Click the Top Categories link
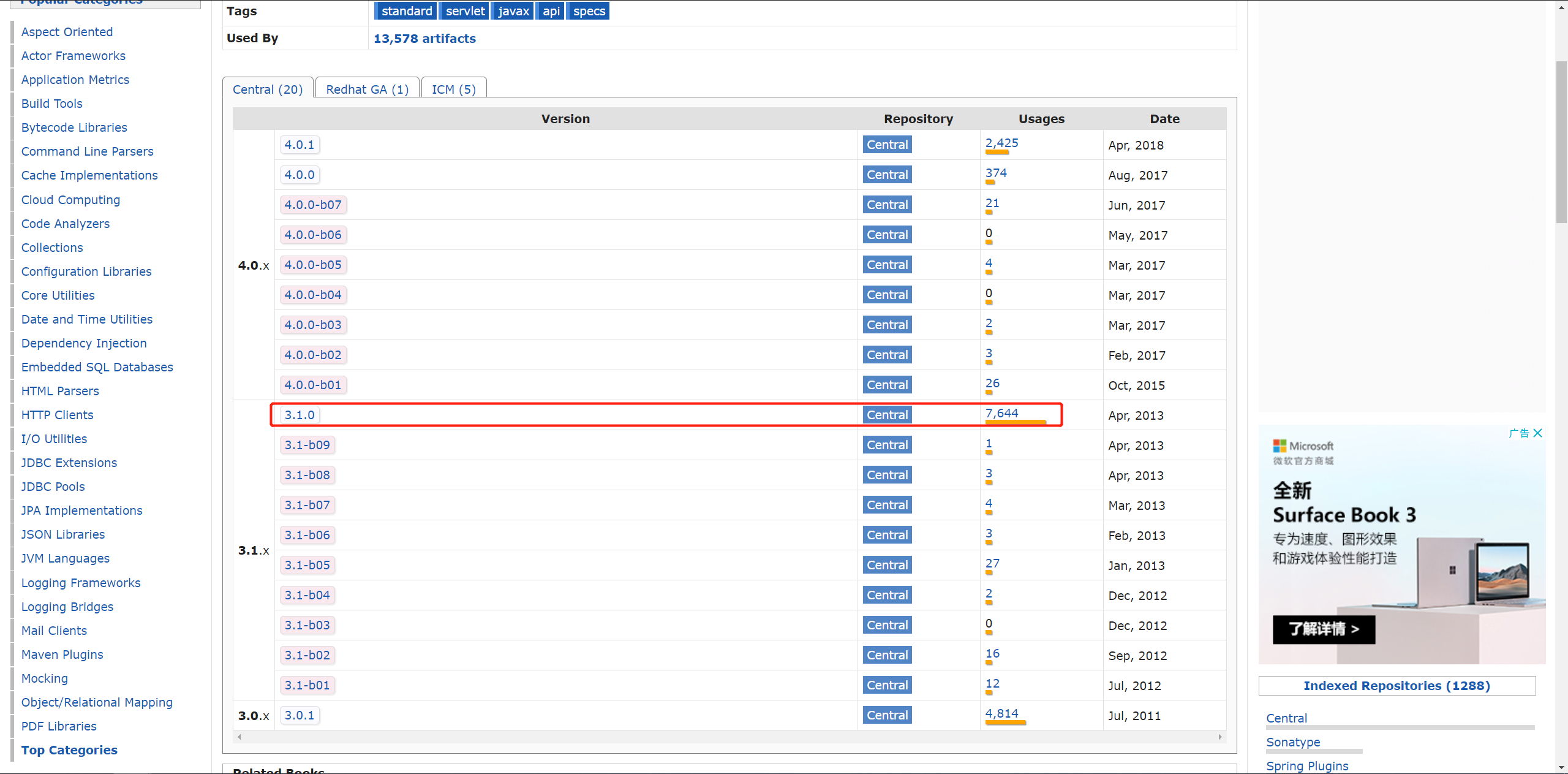 (69, 750)
